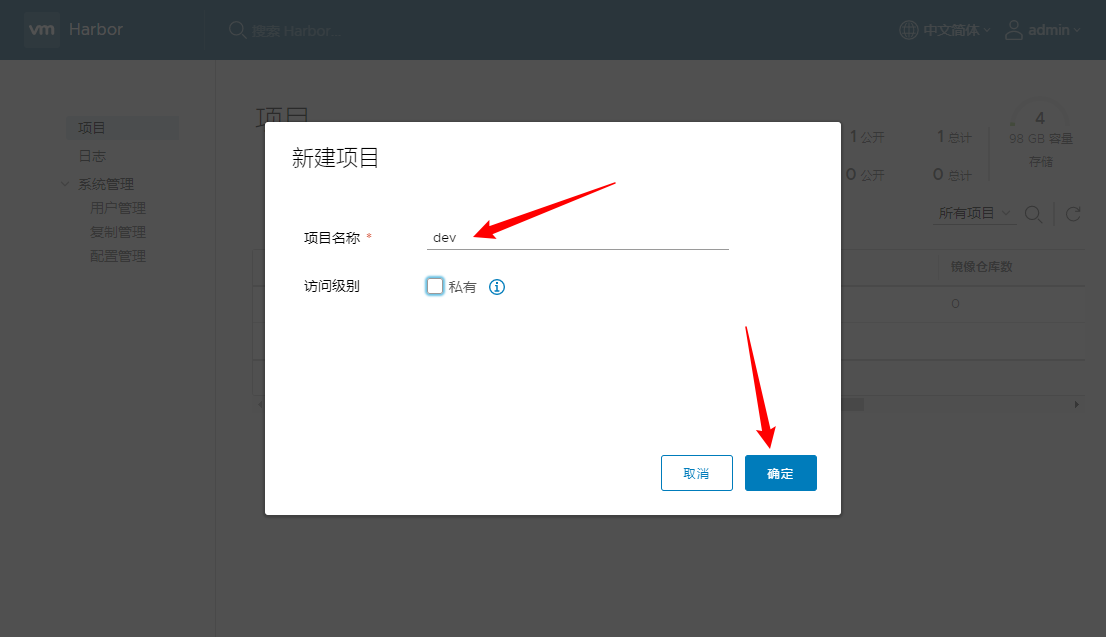Click the scroll right arrow of project table
Screen dimensions: 1106x637
1076,404
